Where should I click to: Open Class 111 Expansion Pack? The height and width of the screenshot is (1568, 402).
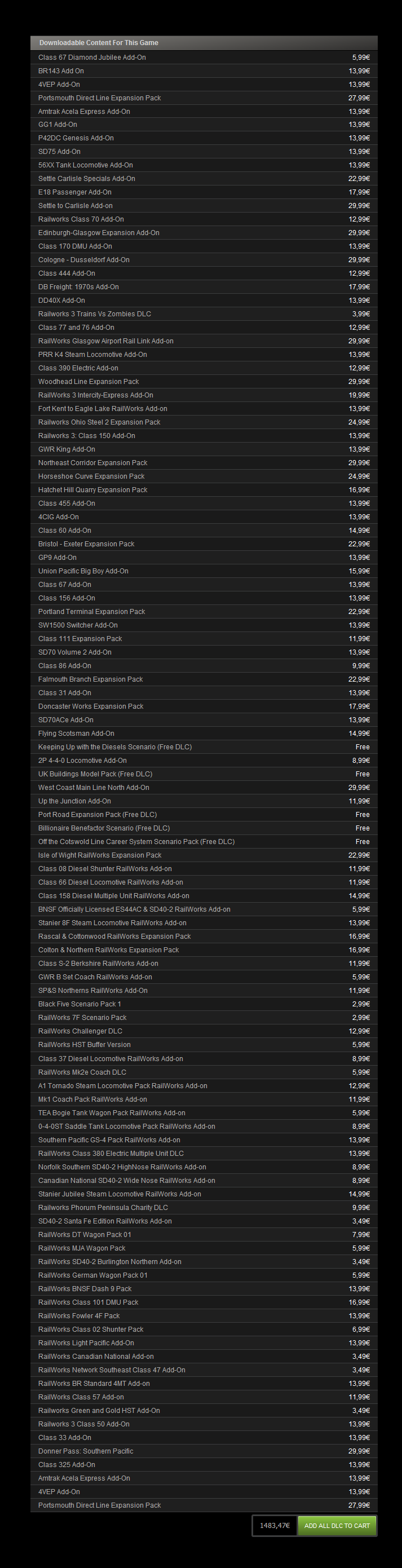click(x=204, y=638)
